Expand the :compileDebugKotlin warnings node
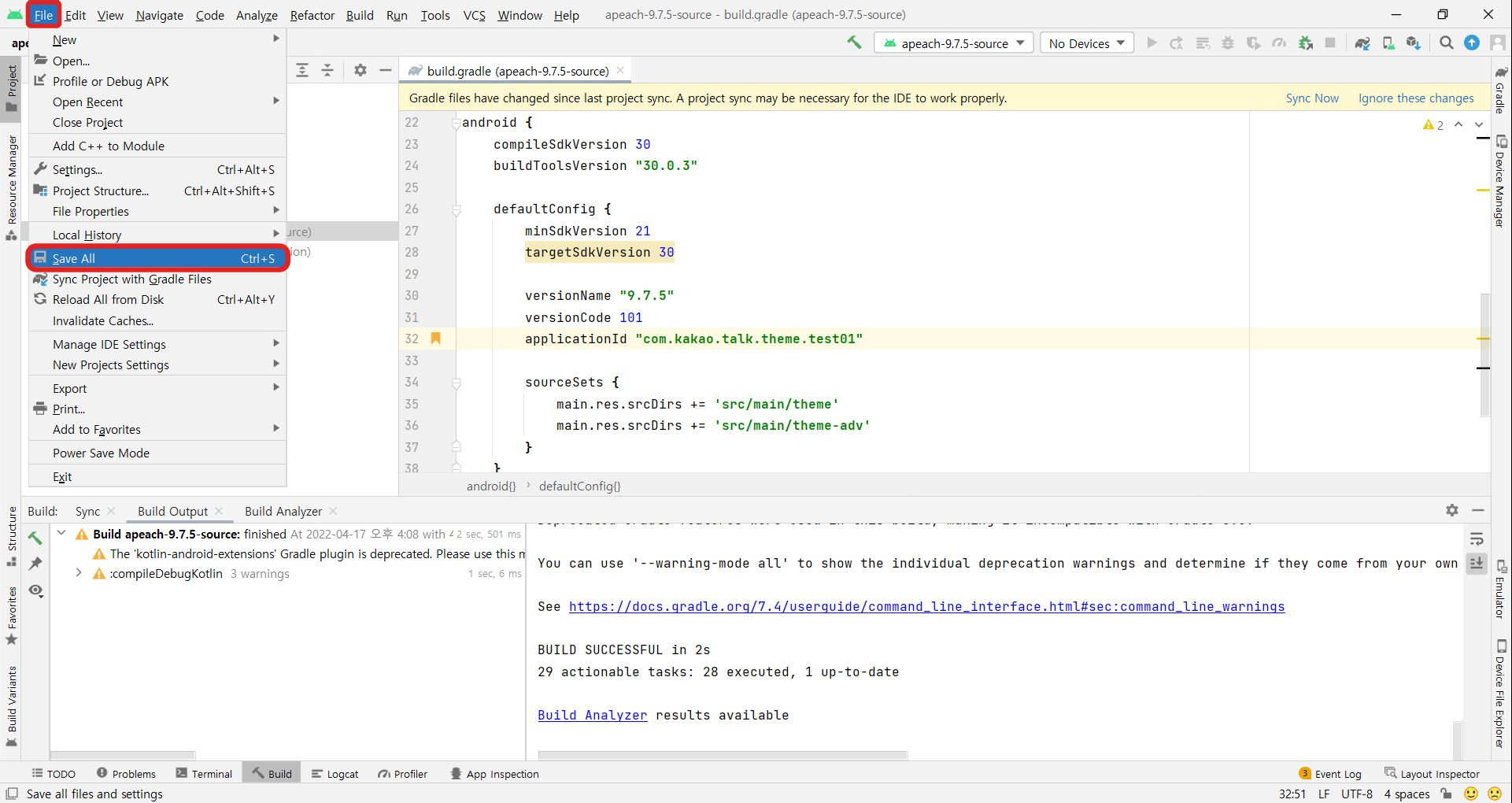Image resolution: width=1512 pixels, height=803 pixels. pos(79,573)
